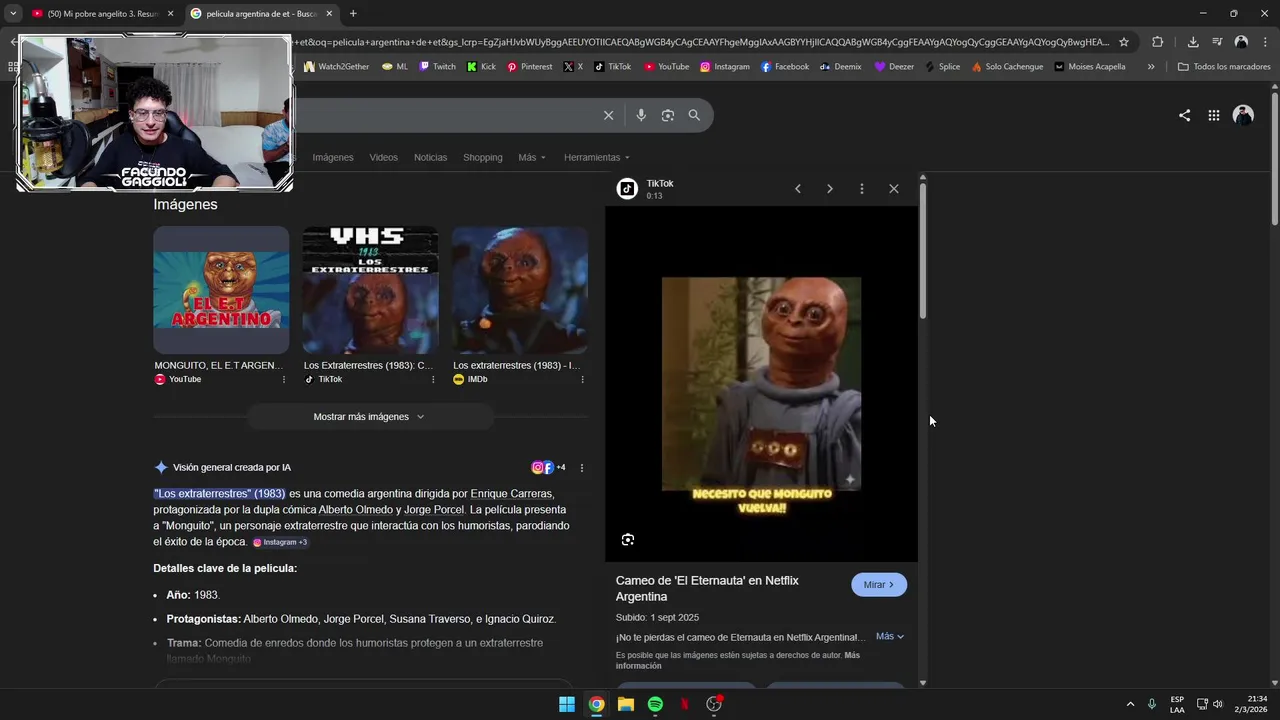Viewport: 1280px width, 720px height.
Task: Open Instagram +3 source chip
Action: pyautogui.click(x=280, y=542)
